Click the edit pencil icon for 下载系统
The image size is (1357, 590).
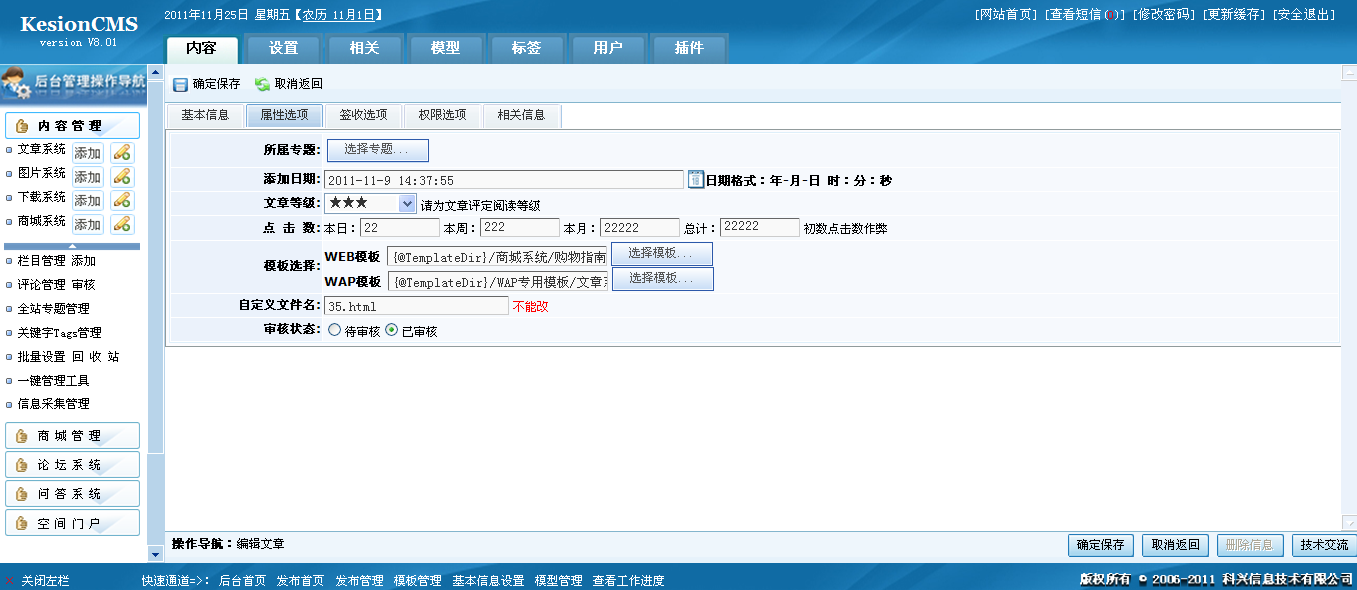click(x=122, y=200)
